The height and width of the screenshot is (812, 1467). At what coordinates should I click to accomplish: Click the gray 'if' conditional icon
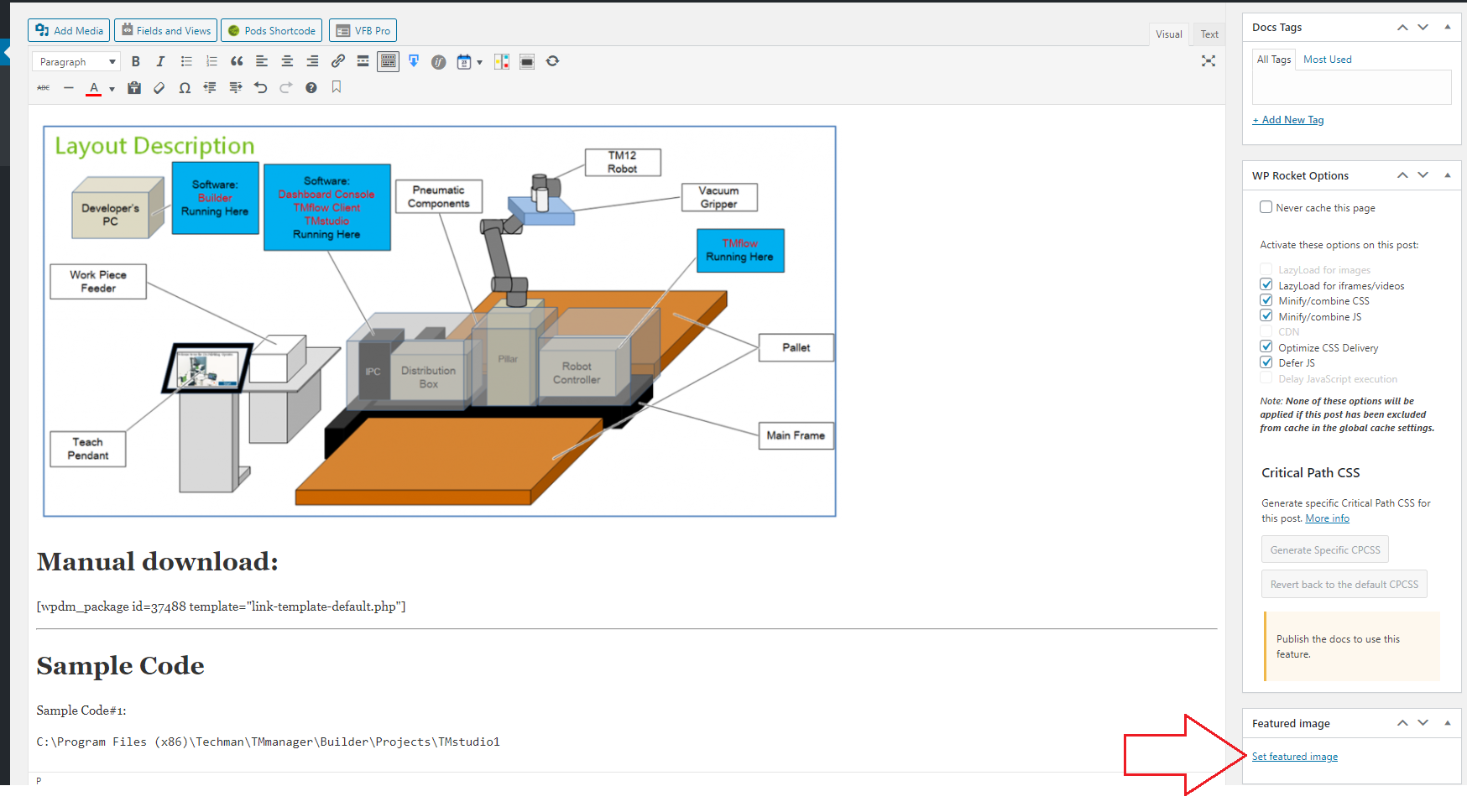click(438, 62)
